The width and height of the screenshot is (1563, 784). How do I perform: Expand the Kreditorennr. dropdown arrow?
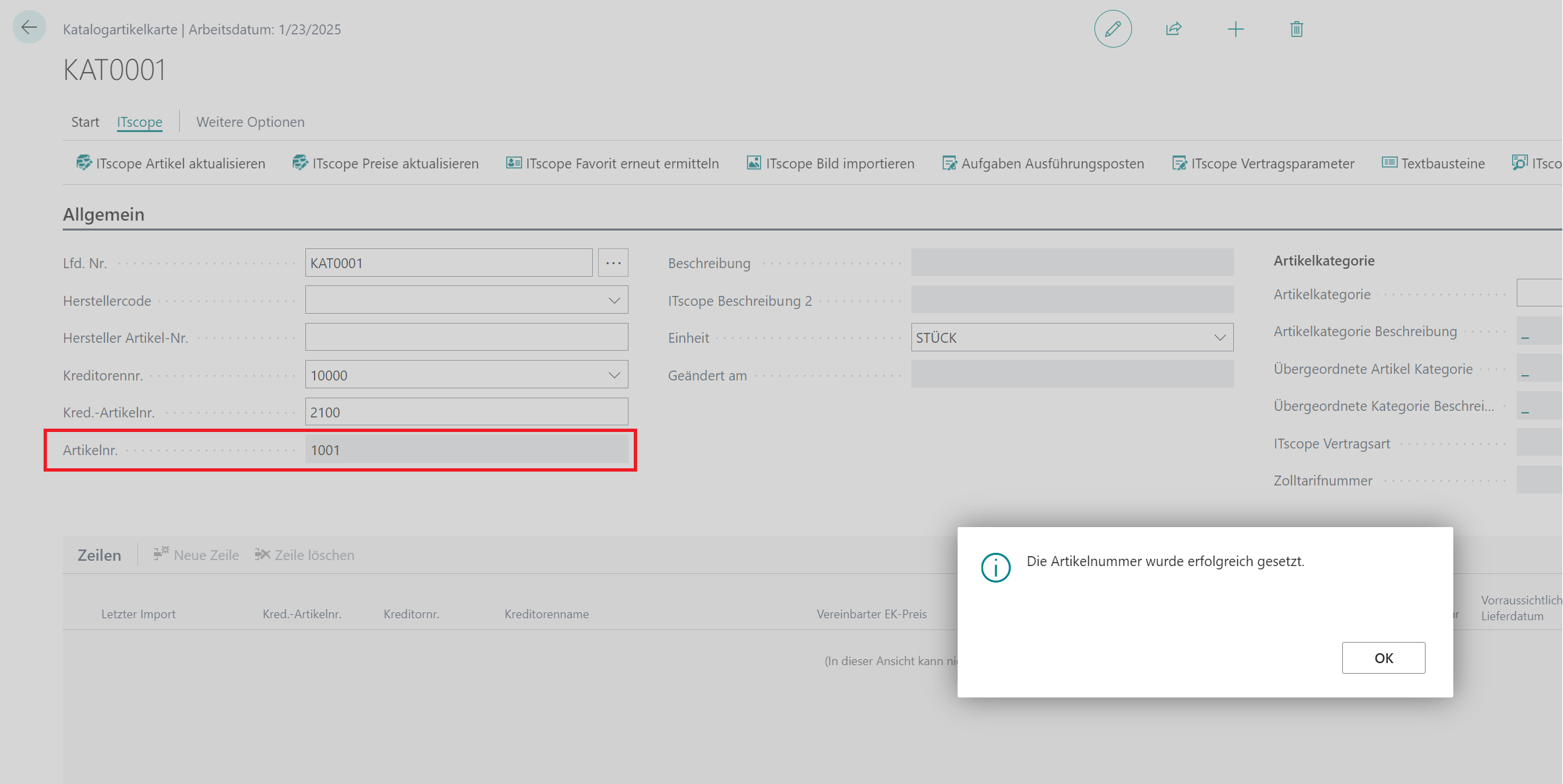(x=614, y=375)
